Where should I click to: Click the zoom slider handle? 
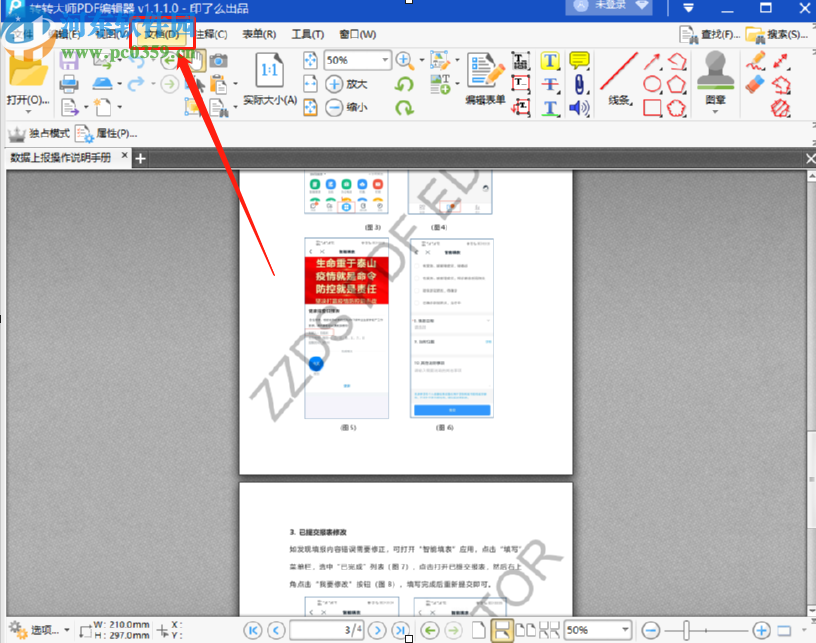pyautogui.click(x=687, y=631)
